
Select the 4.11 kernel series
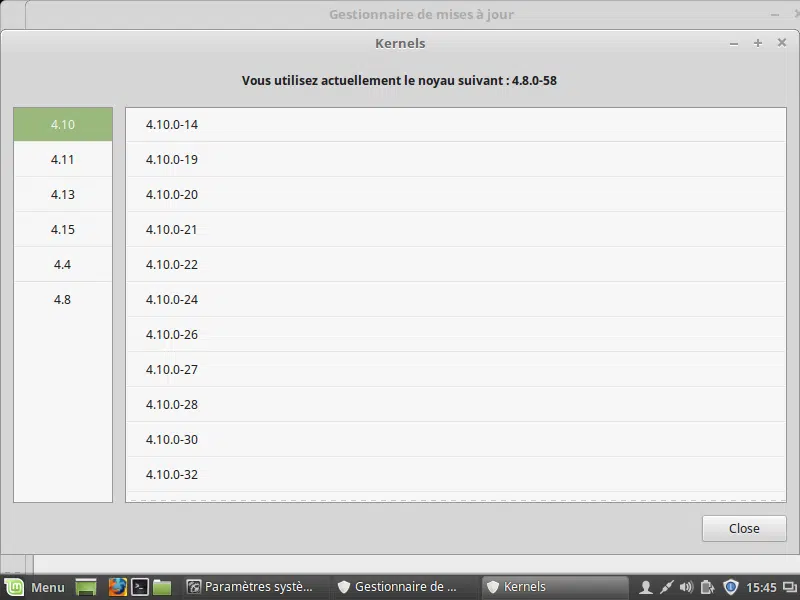(x=63, y=160)
